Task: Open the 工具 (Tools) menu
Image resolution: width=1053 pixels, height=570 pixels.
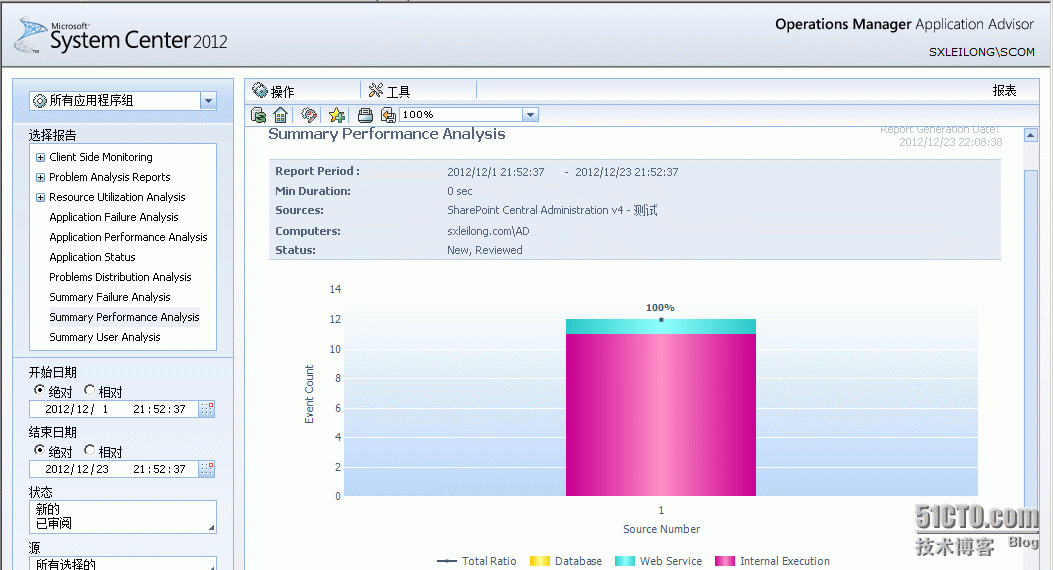Action: 390,91
